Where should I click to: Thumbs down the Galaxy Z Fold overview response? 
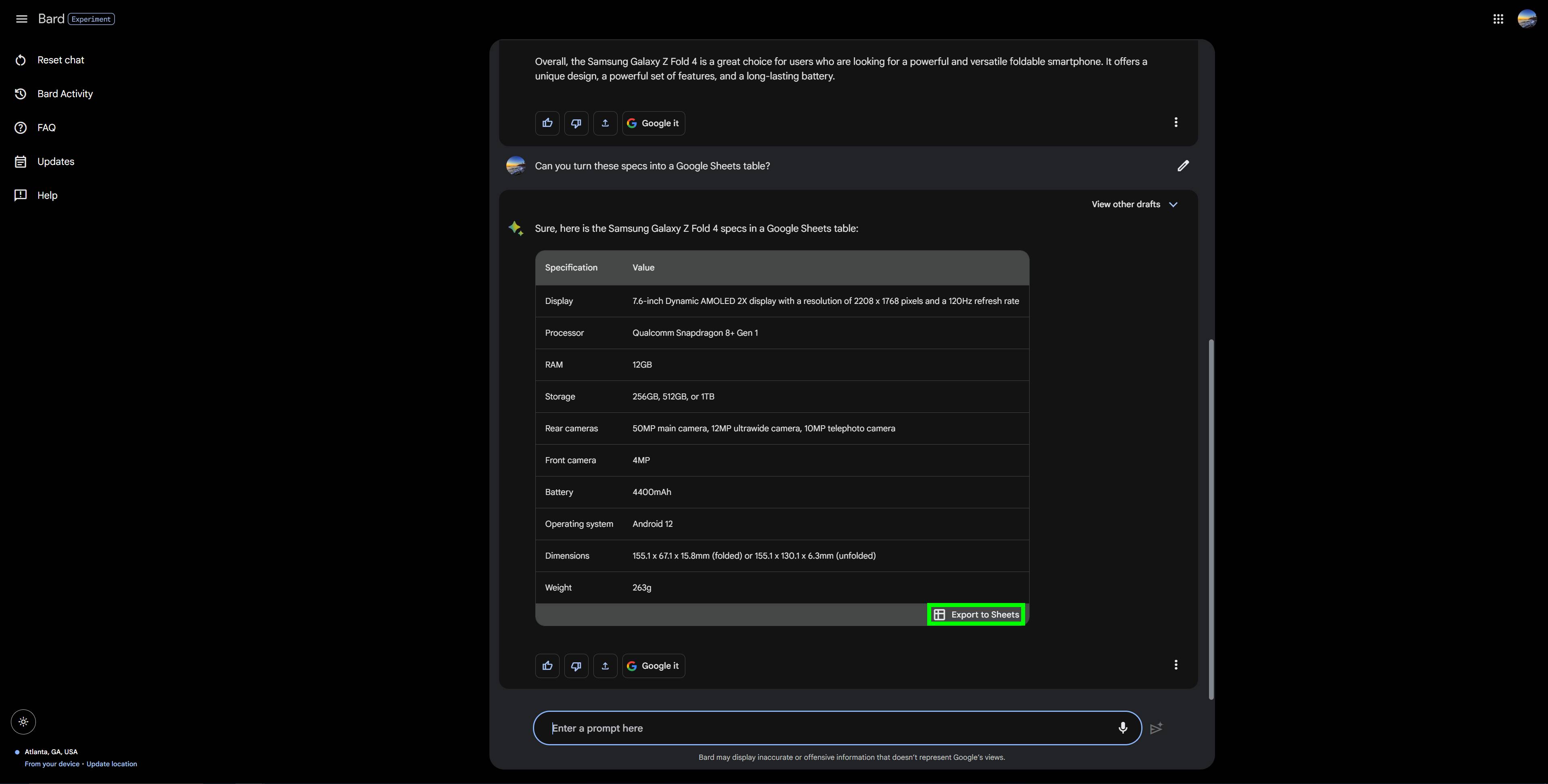(x=576, y=123)
